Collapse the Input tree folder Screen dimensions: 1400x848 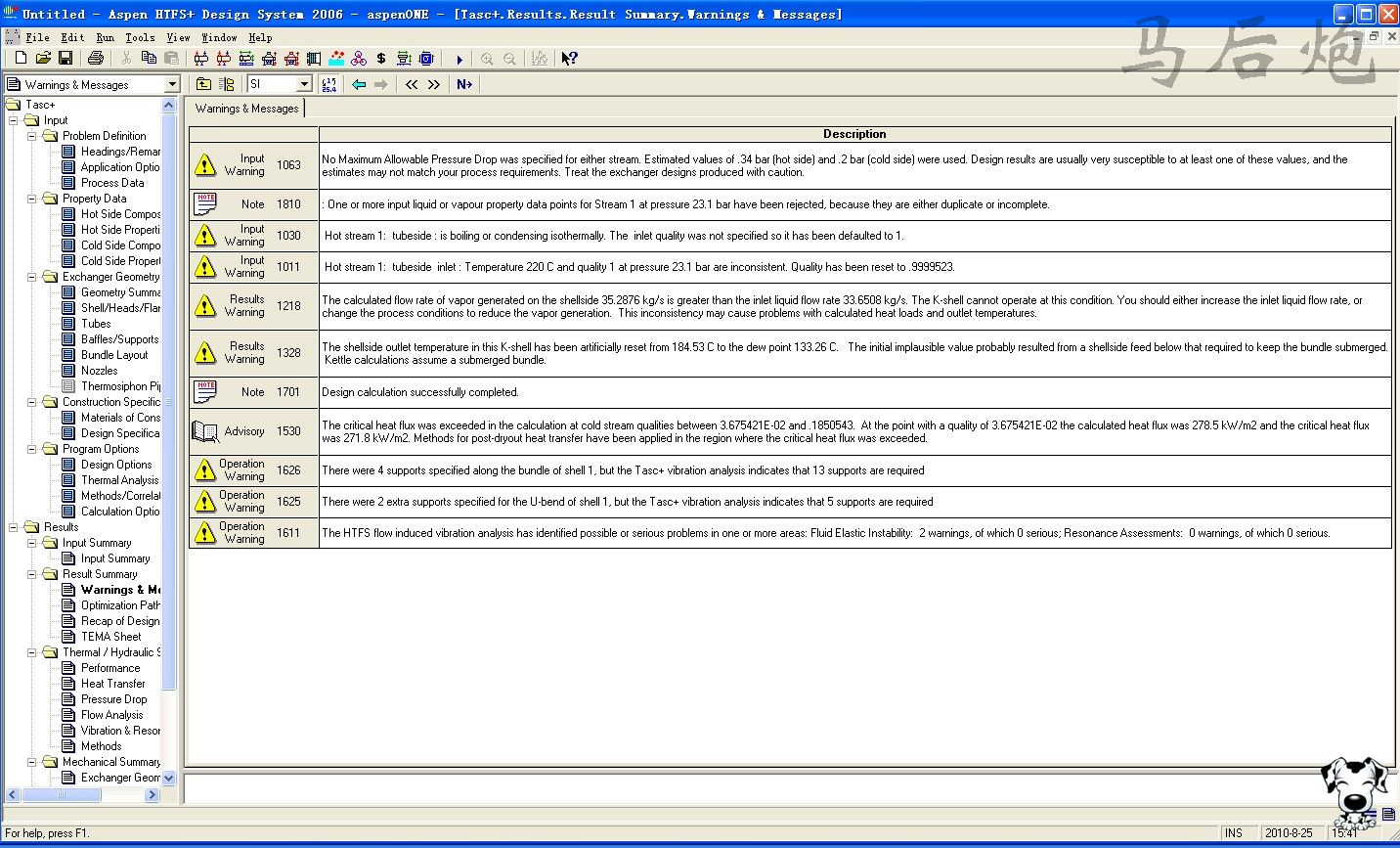[x=14, y=120]
